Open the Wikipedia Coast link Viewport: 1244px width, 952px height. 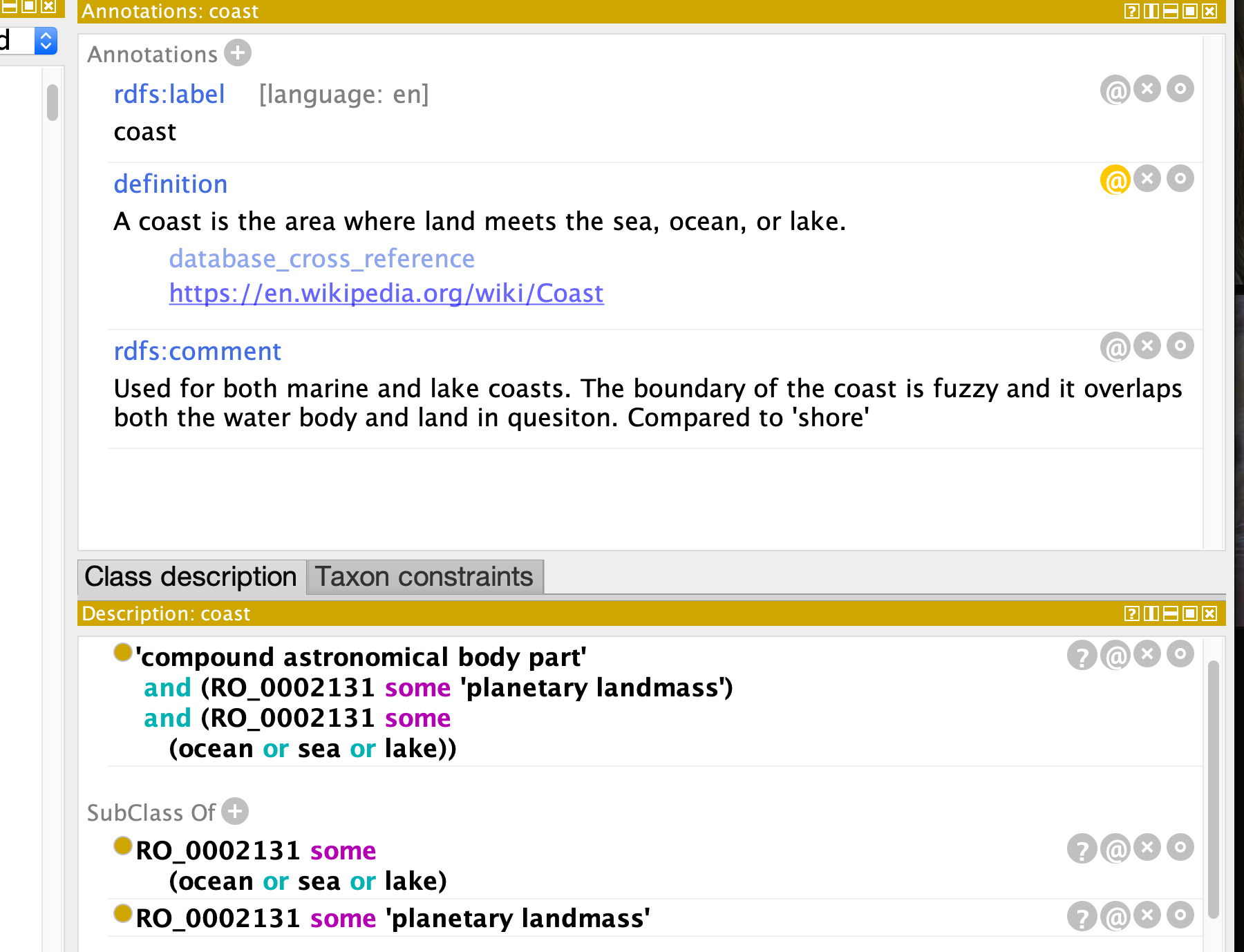point(386,294)
